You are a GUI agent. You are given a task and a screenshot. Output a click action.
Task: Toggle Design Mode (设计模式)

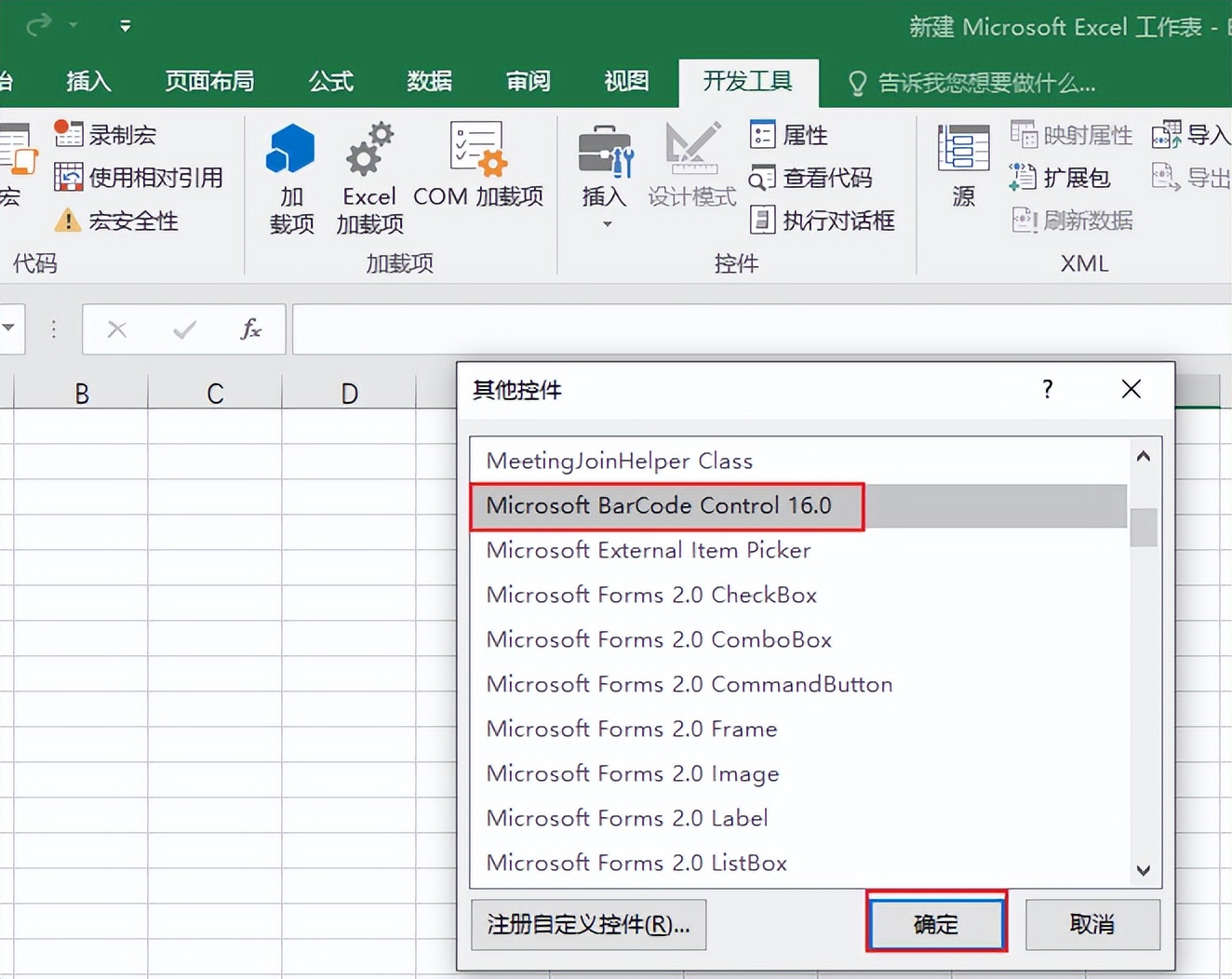coord(691,166)
